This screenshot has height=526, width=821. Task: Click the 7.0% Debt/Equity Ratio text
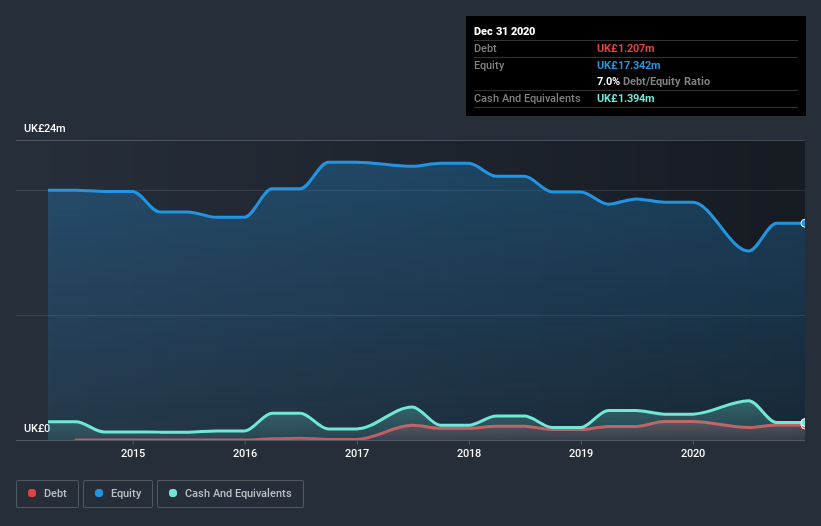653,81
